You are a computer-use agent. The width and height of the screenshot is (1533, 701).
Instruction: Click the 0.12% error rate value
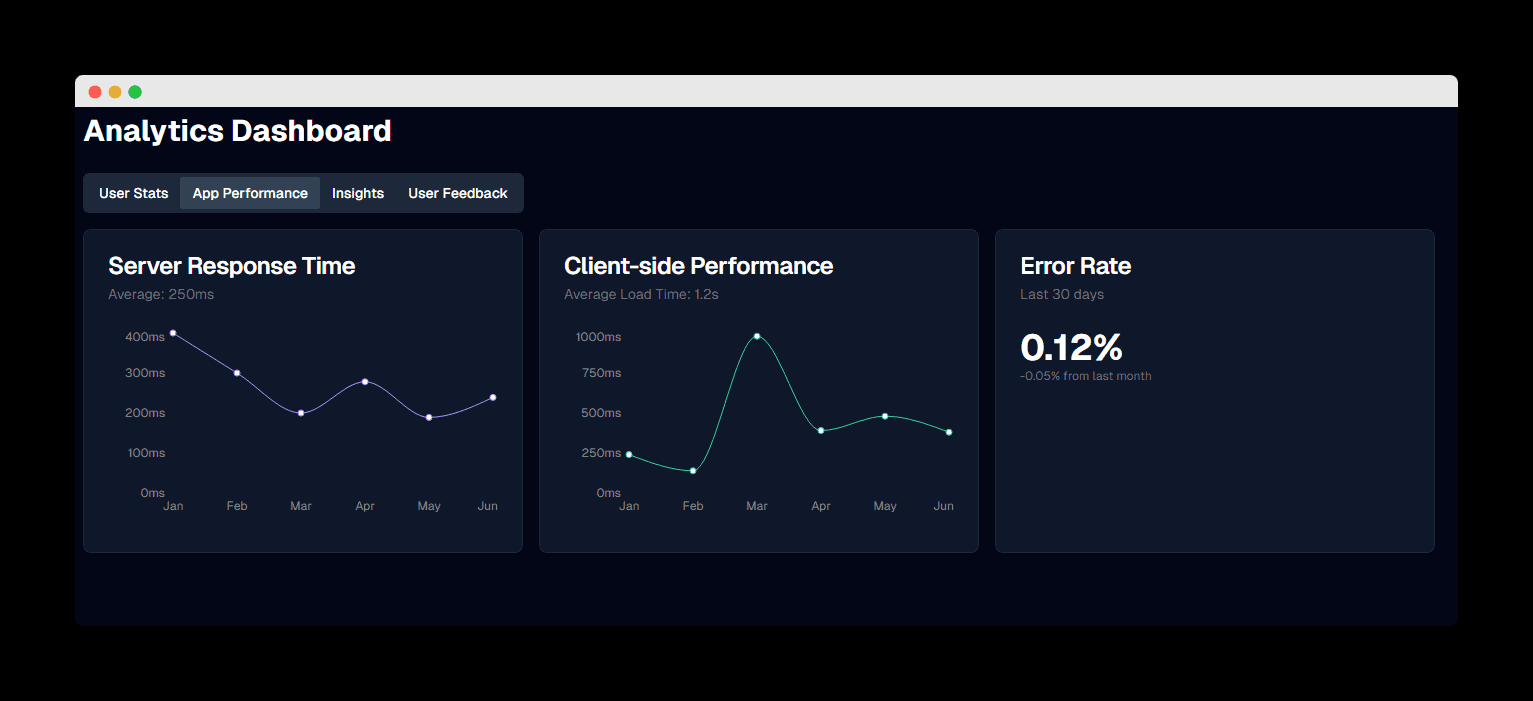tap(1071, 348)
